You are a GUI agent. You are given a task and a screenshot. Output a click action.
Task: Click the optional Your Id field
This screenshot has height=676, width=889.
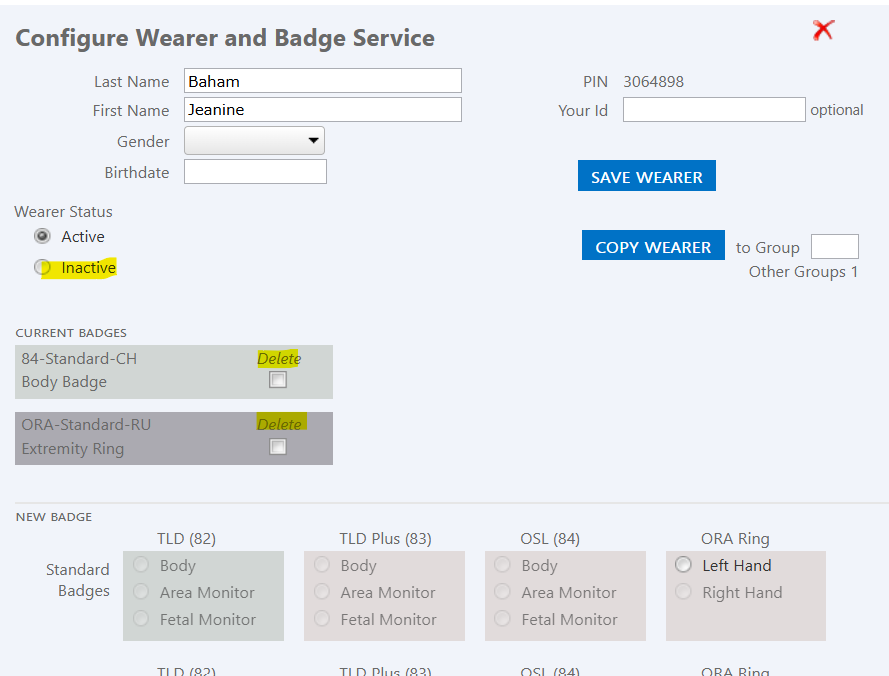tap(713, 110)
